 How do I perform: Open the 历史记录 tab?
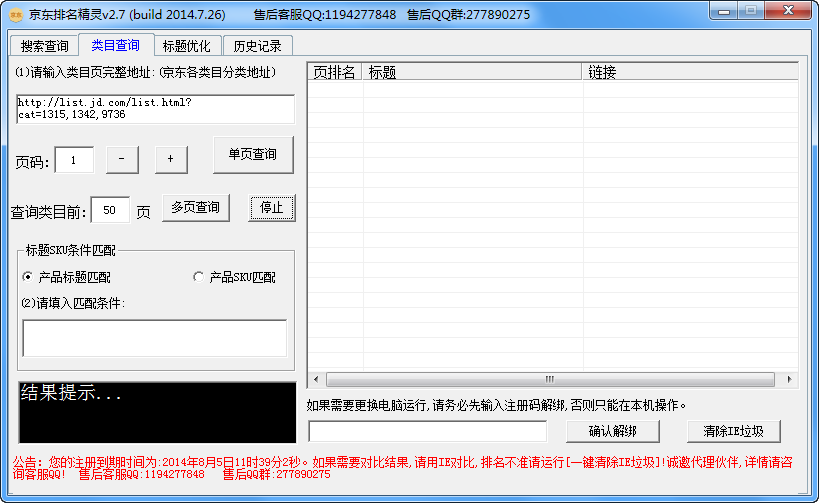pyautogui.click(x=257, y=46)
